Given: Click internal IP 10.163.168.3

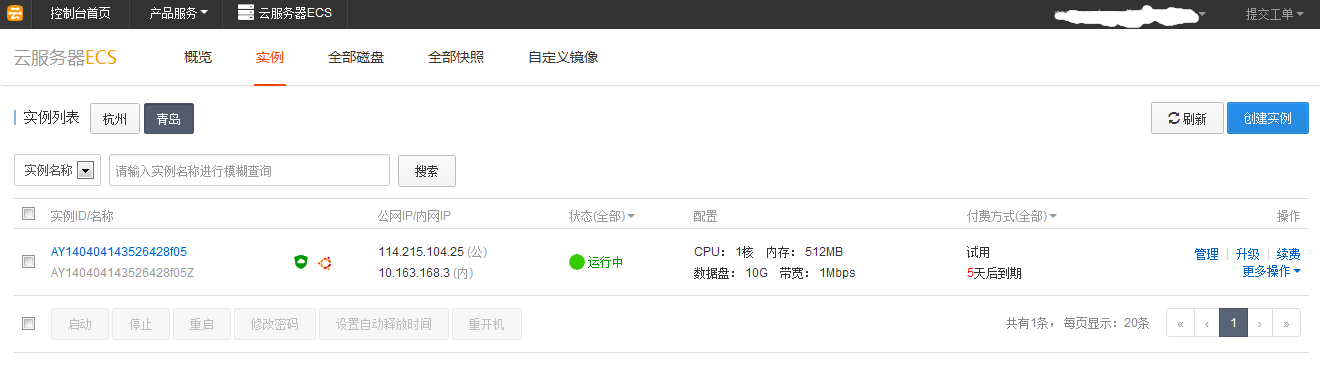Looking at the screenshot, I should coord(414,272).
